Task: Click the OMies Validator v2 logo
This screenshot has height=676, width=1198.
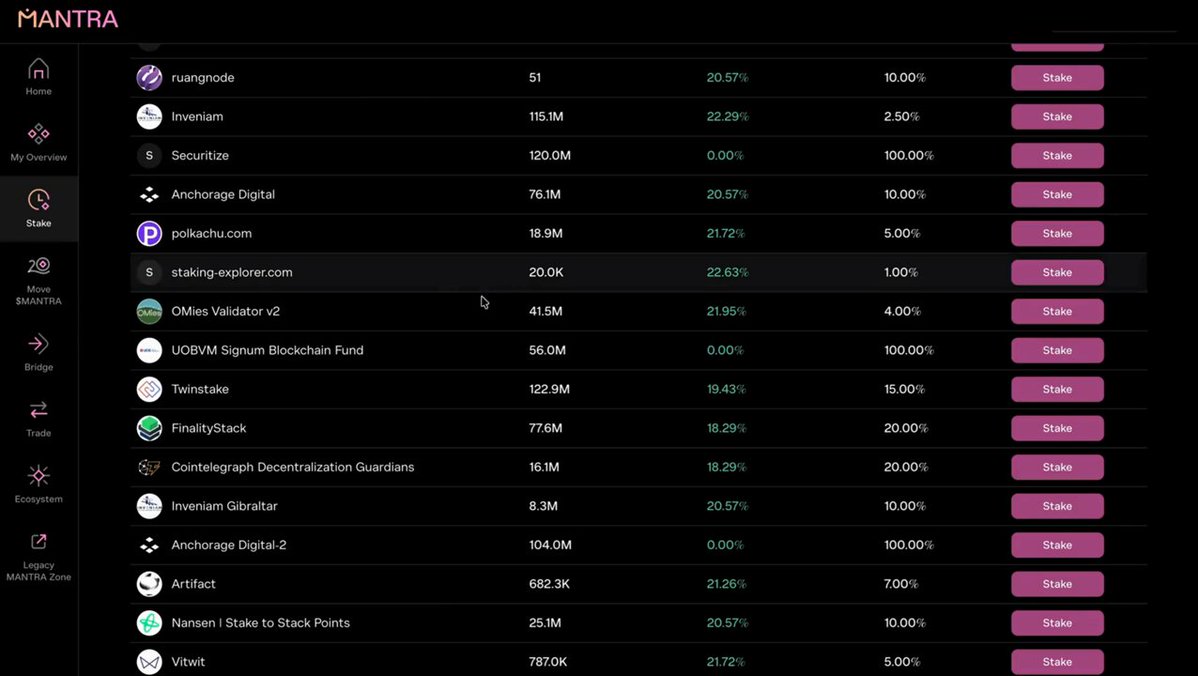Action: point(149,311)
